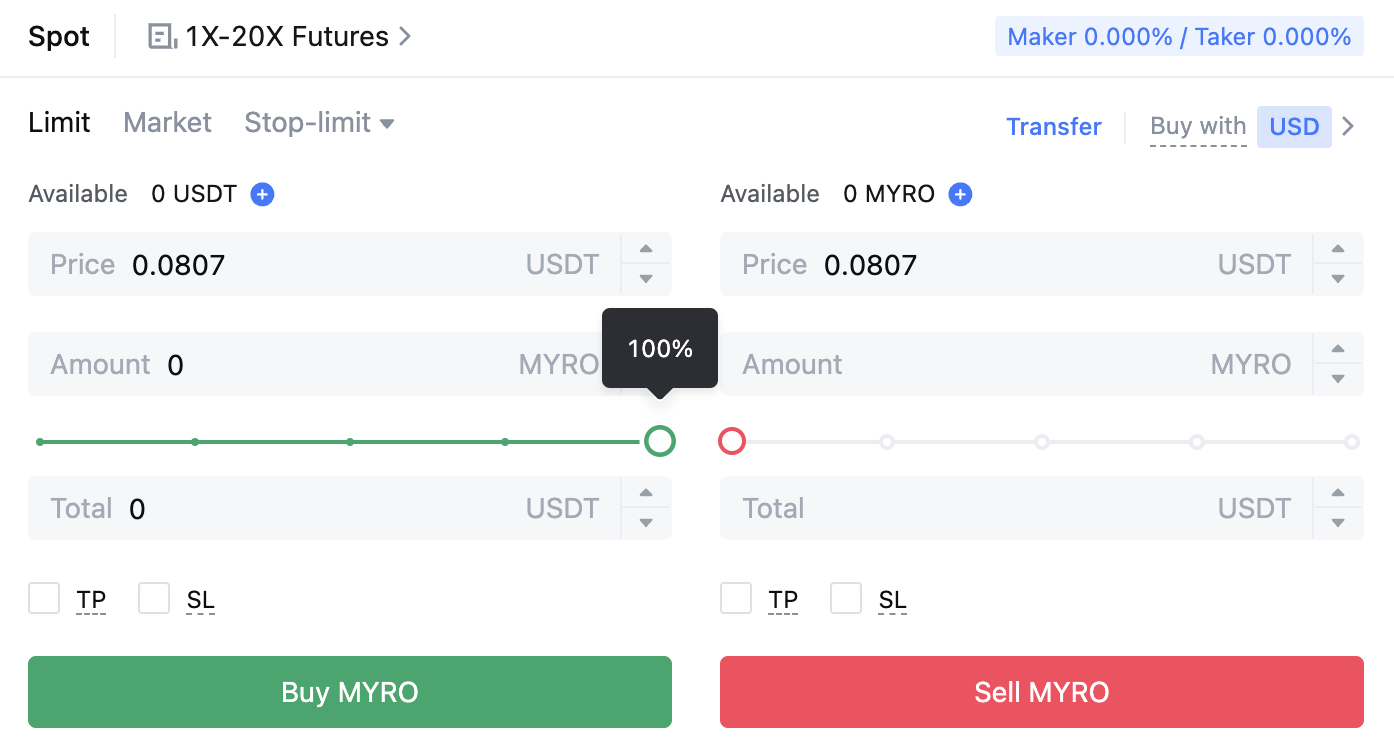The height and width of the screenshot is (754, 1394).
Task: Expand the 1X-20X Futures options
Action: [x=405, y=36]
